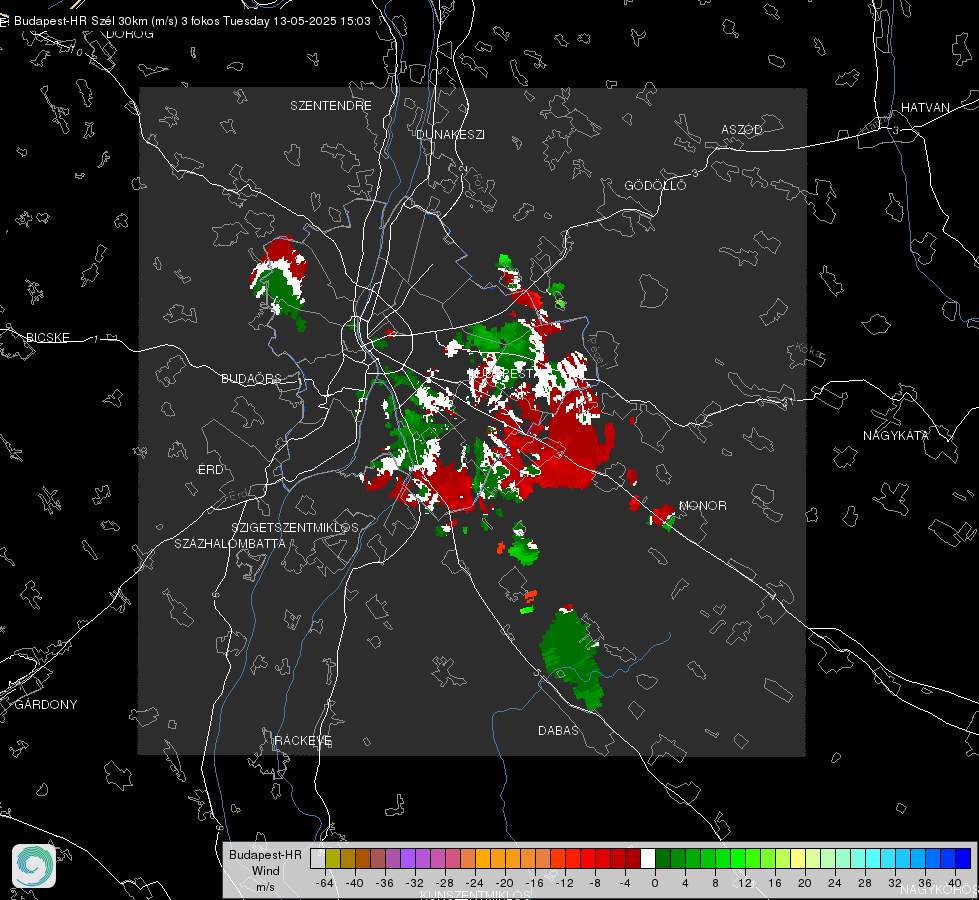Click the SZENTENDRE city label
Viewport: 979px width, 900px height.
(331, 106)
